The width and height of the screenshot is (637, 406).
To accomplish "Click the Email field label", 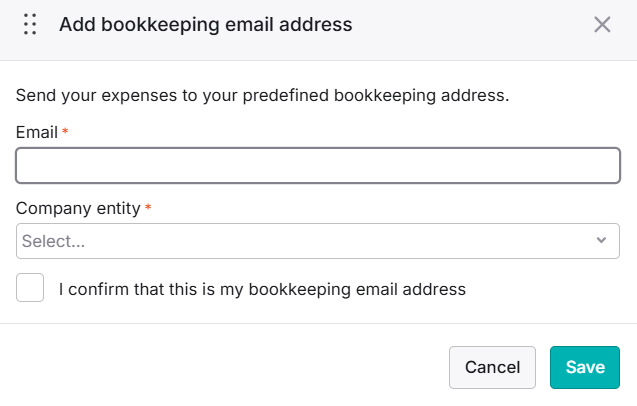I will click(37, 132).
